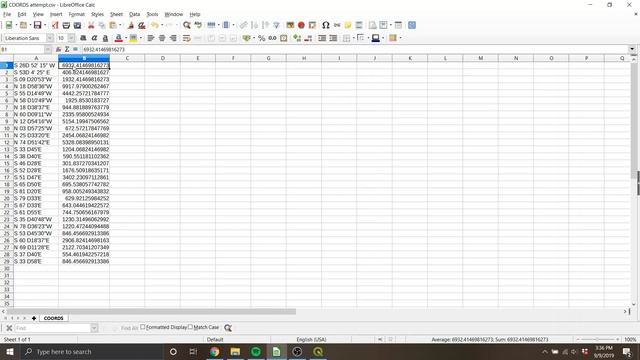This screenshot has width=640, height=360.
Task: Open the Font Name dropdown
Action: tap(50, 38)
